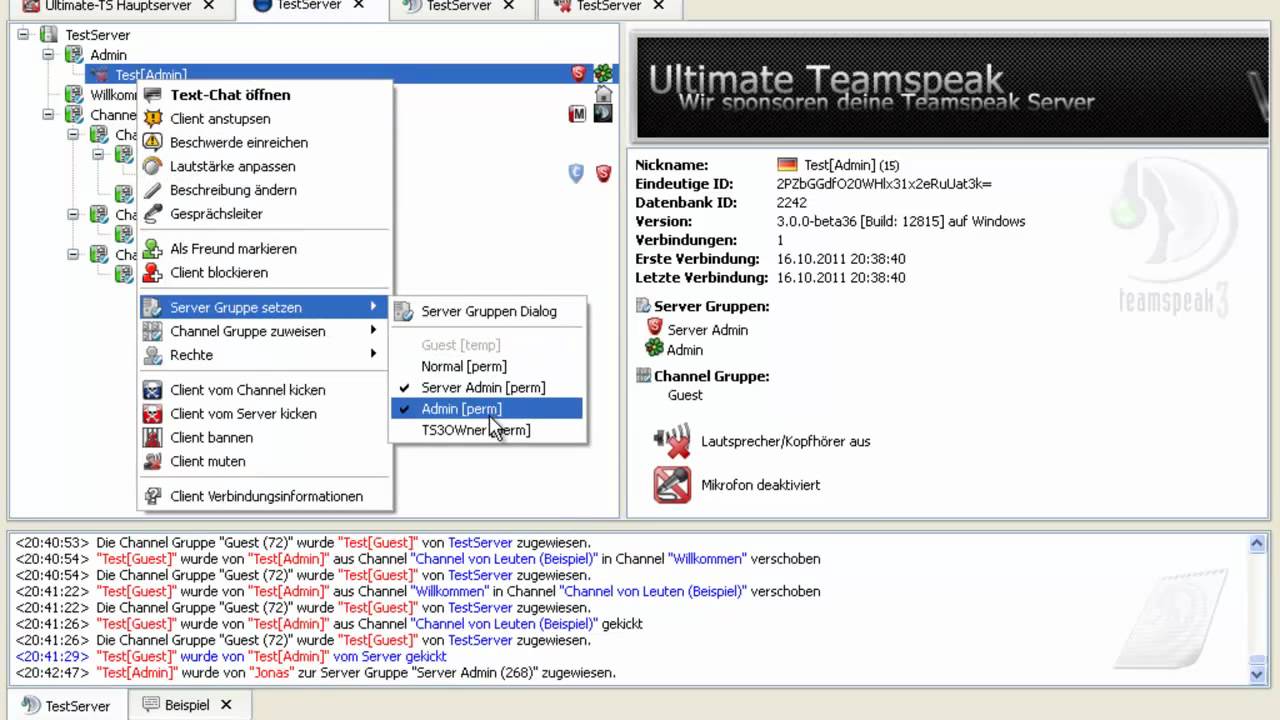Click the "Jonas" name in chat log
The height and width of the screenshot is (720, 1280).
270,673
